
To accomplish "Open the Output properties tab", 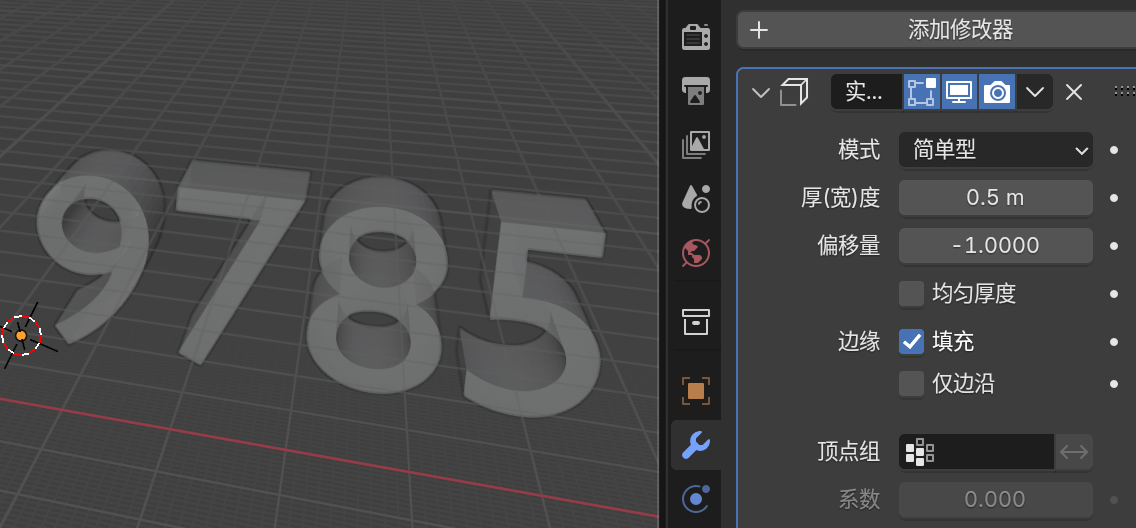I will point(696,91).
